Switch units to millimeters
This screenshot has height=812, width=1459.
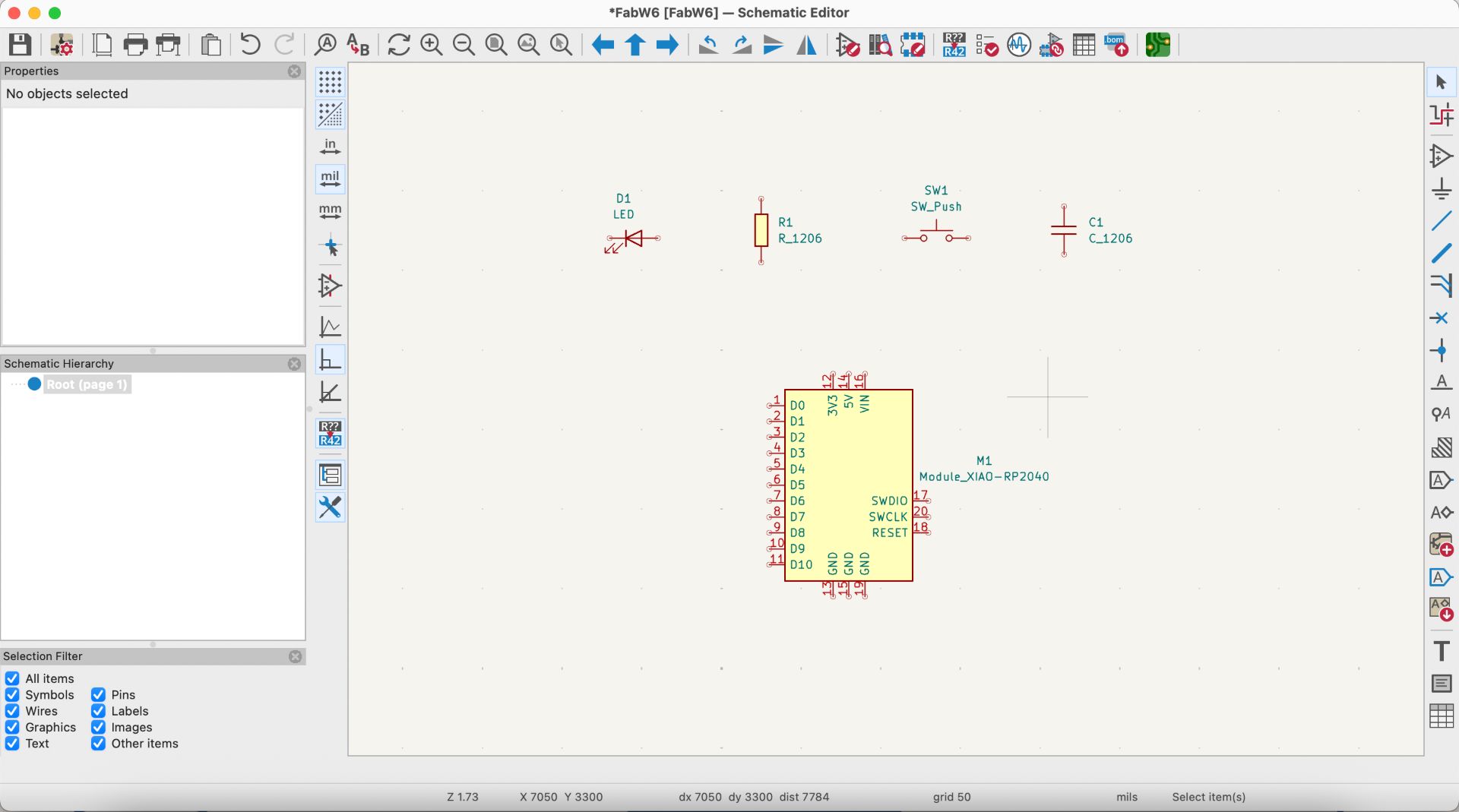click(330, 212)
